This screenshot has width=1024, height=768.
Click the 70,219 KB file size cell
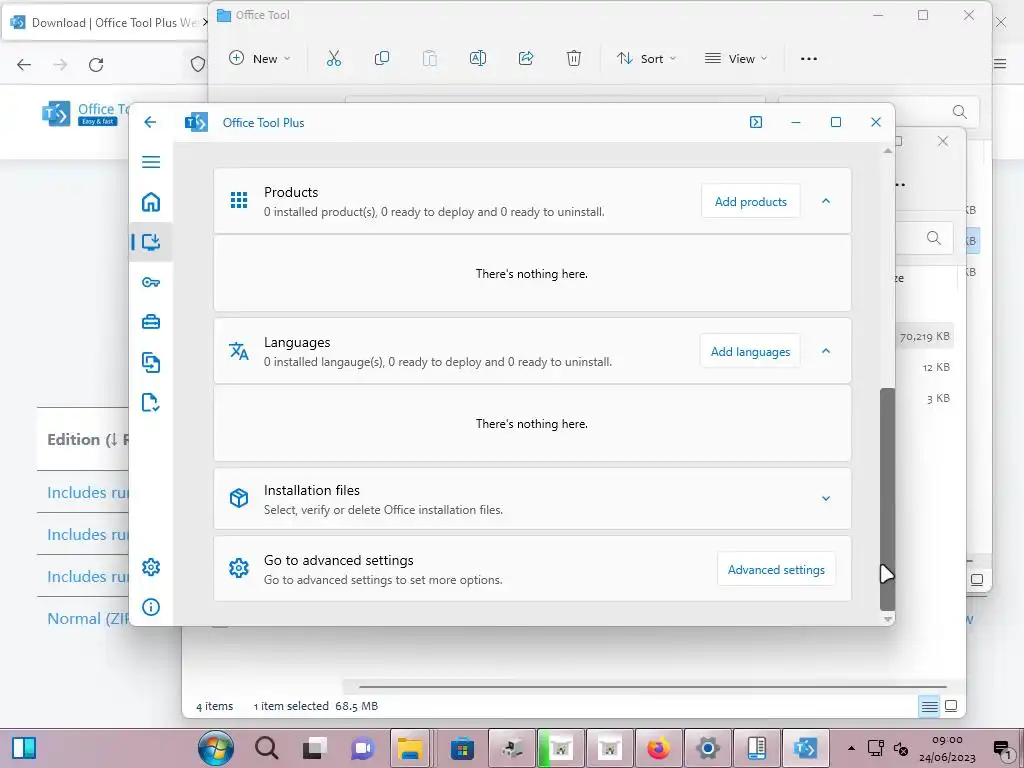tap(924, 336)
